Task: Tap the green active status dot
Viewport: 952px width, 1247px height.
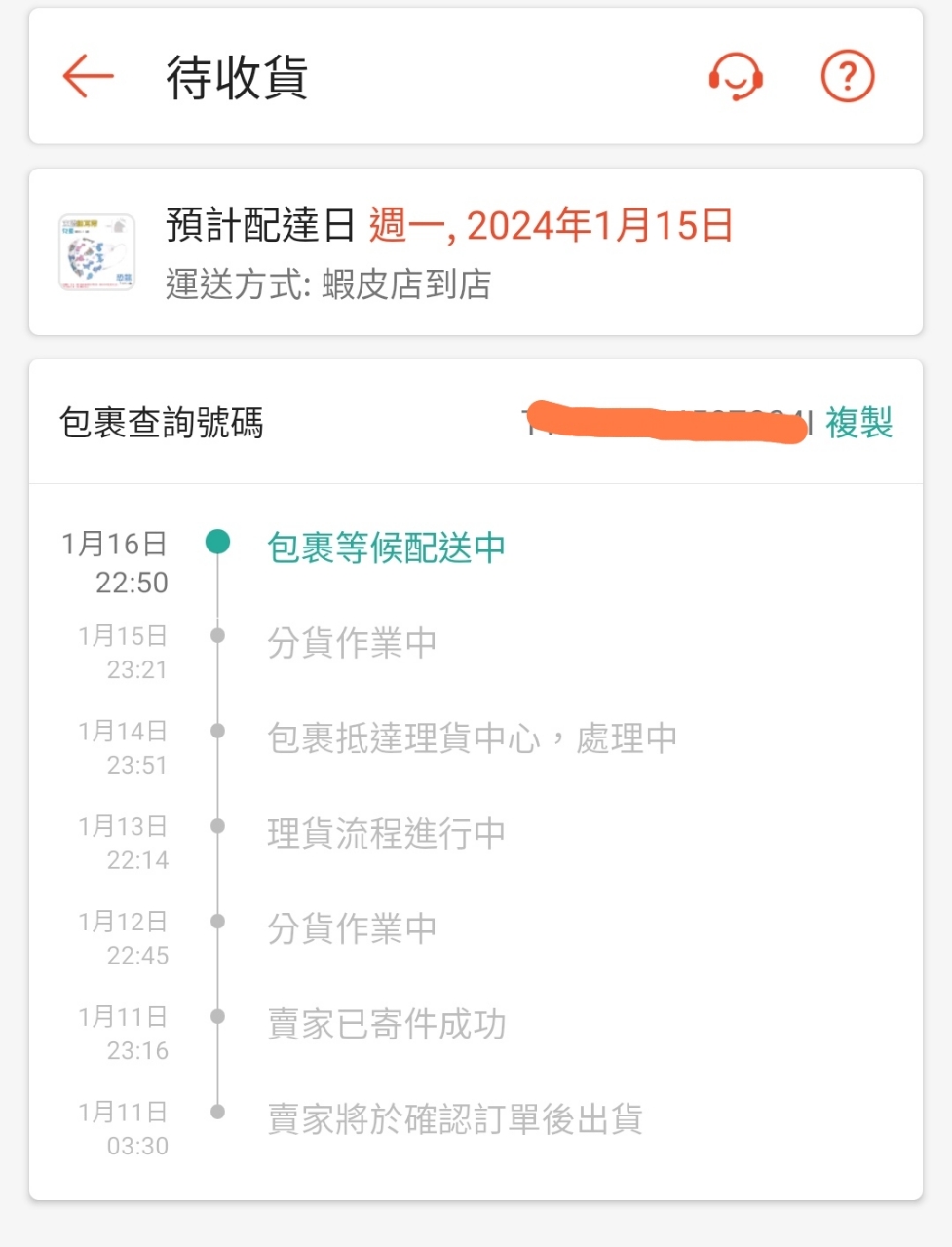Action: pyautogui.click(x=218, y=542)
